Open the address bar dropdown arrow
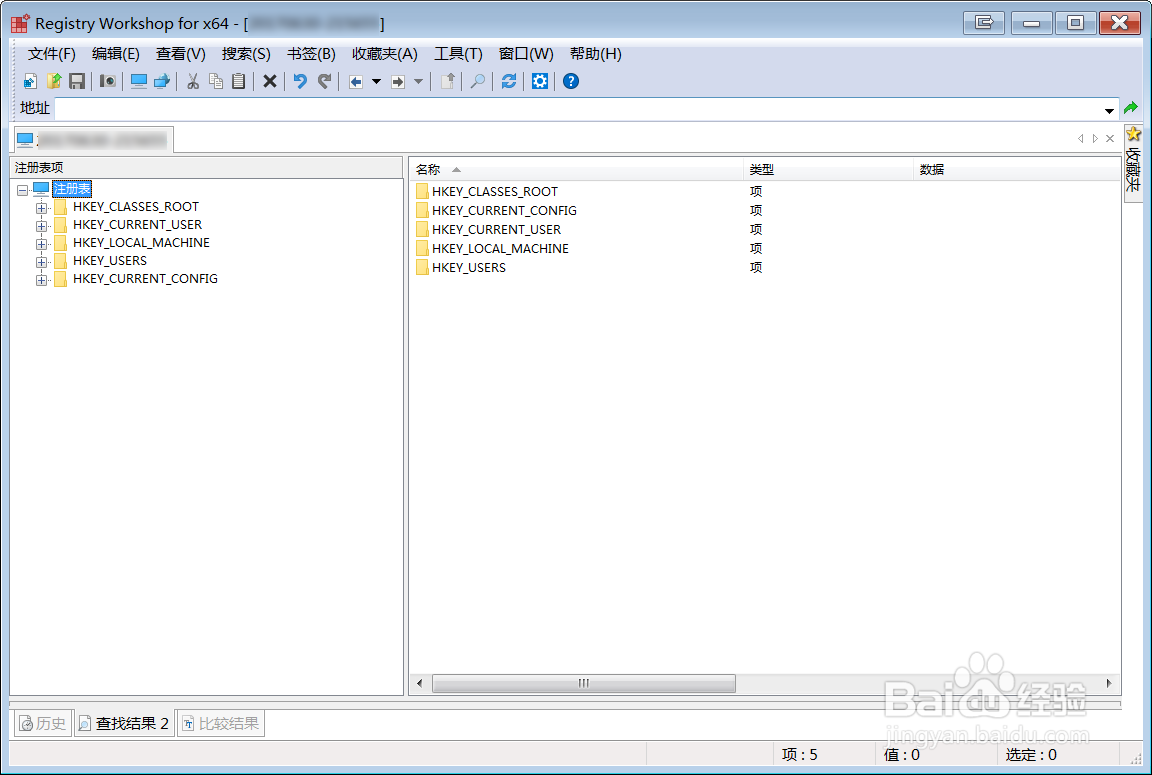 (x=1109, y=110)
